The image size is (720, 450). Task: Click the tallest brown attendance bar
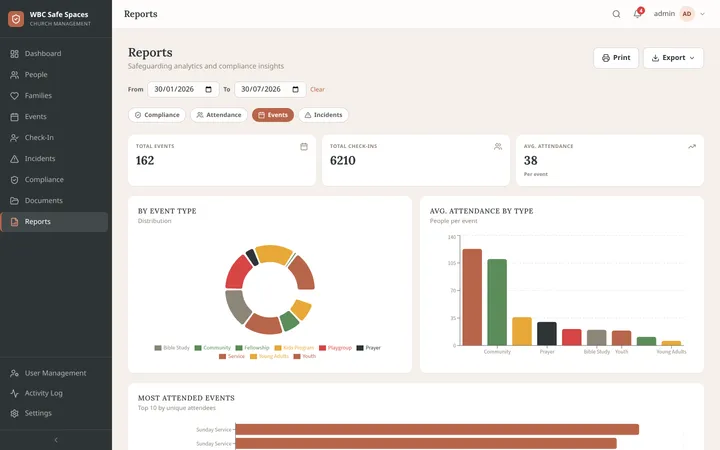pyautogui.click(x=472, y=297)
